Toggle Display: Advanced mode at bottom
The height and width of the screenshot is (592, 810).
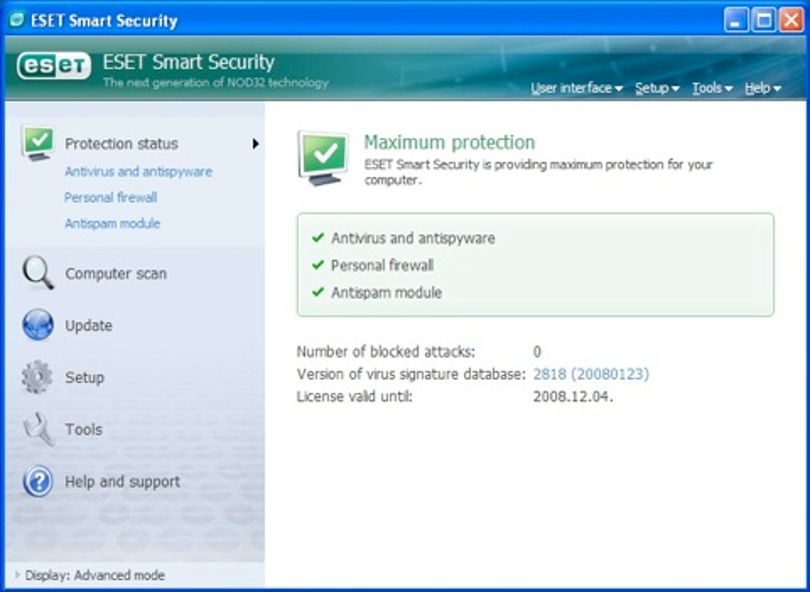coord(90,575)
